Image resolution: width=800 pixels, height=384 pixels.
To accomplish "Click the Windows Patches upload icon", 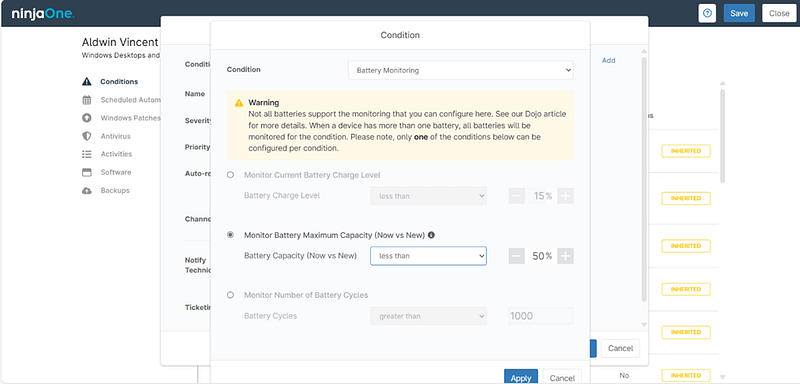I will tap(87, 118).
